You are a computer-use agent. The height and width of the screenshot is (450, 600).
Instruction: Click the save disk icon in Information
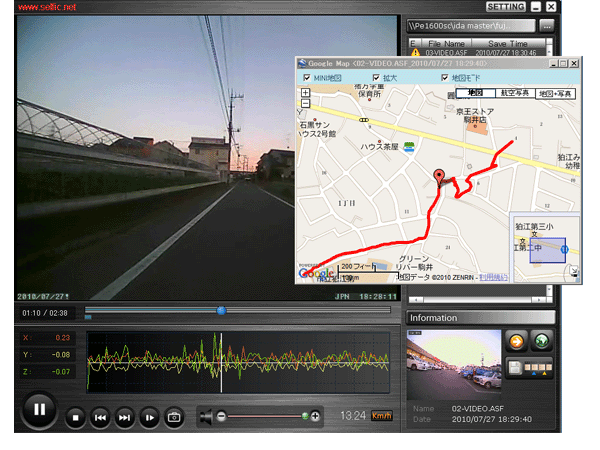(515, 368)
